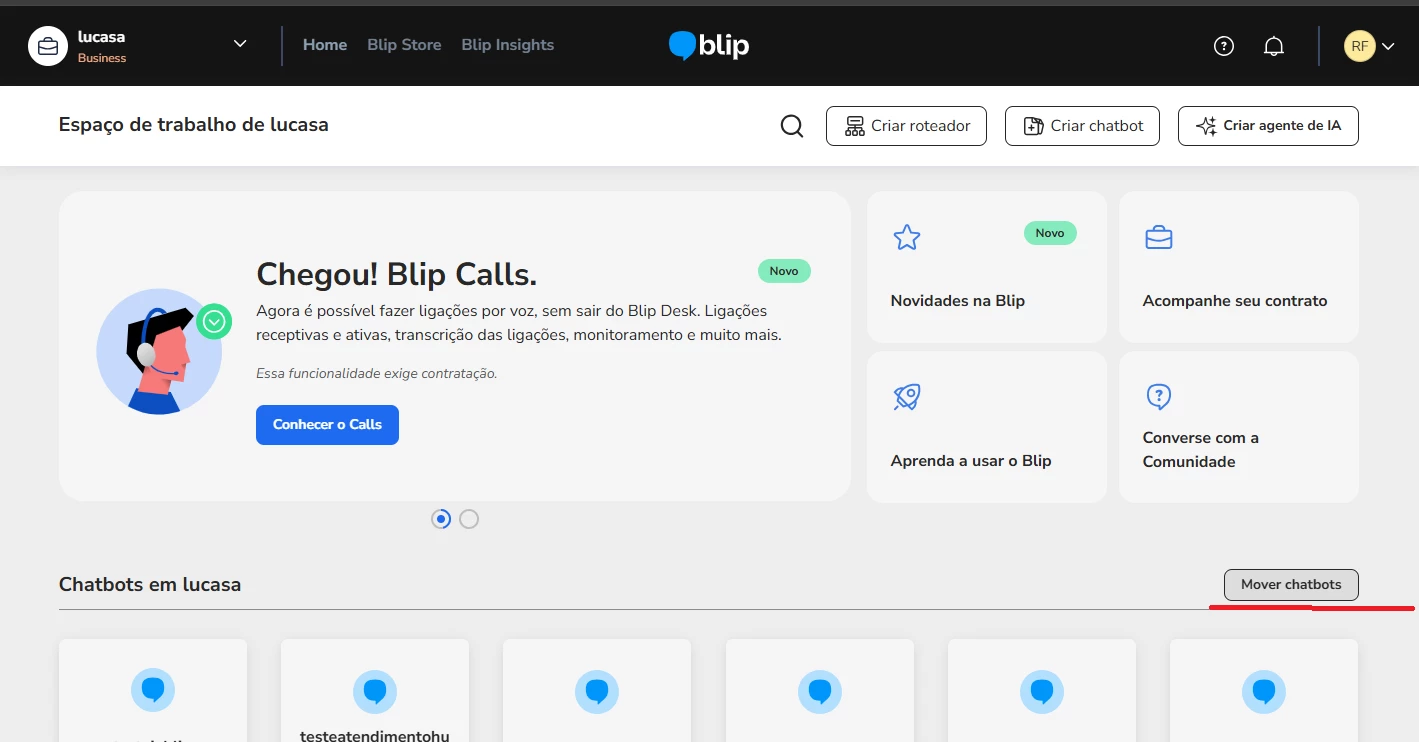Open the Acompanhe seu contrato card
Viewport: 1419px width, 742px height.
[x=1239, y=267]
